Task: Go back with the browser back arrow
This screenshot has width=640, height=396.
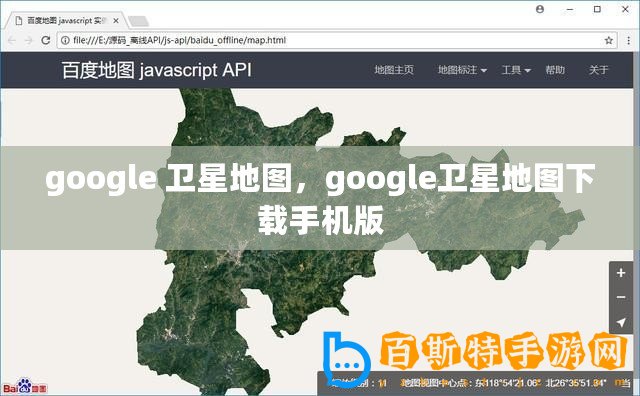Action: (x=11, y=40)
